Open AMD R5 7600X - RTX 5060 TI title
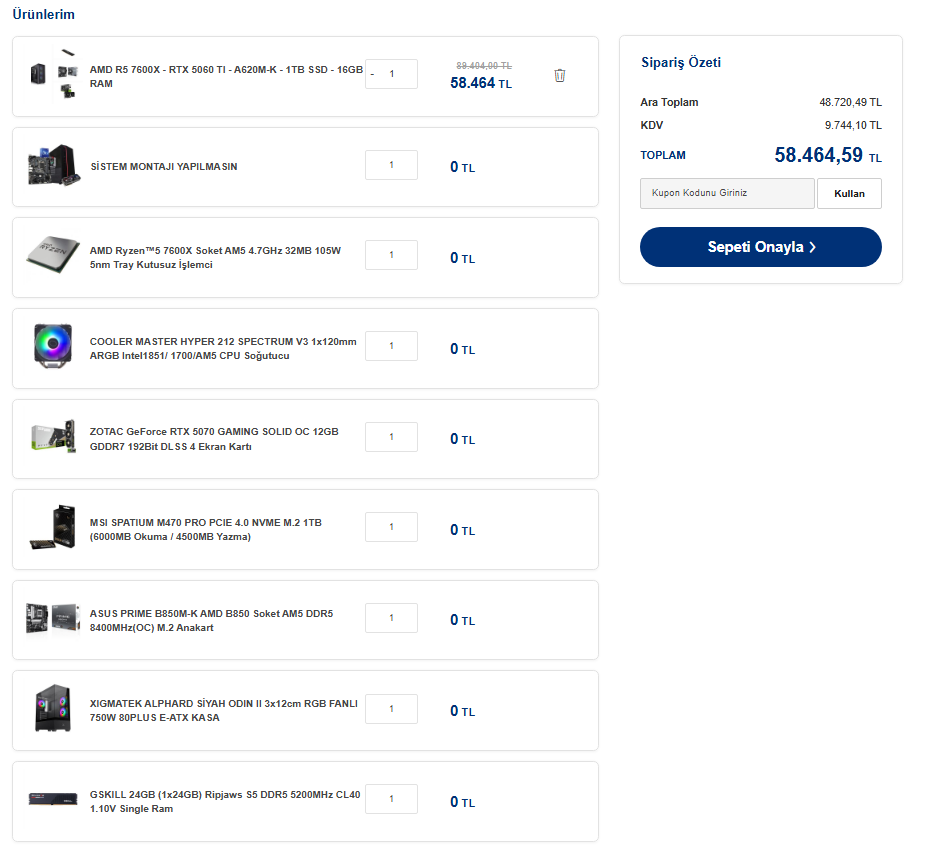The height and width of the screenshot is (855, 948). pos(226,77)
